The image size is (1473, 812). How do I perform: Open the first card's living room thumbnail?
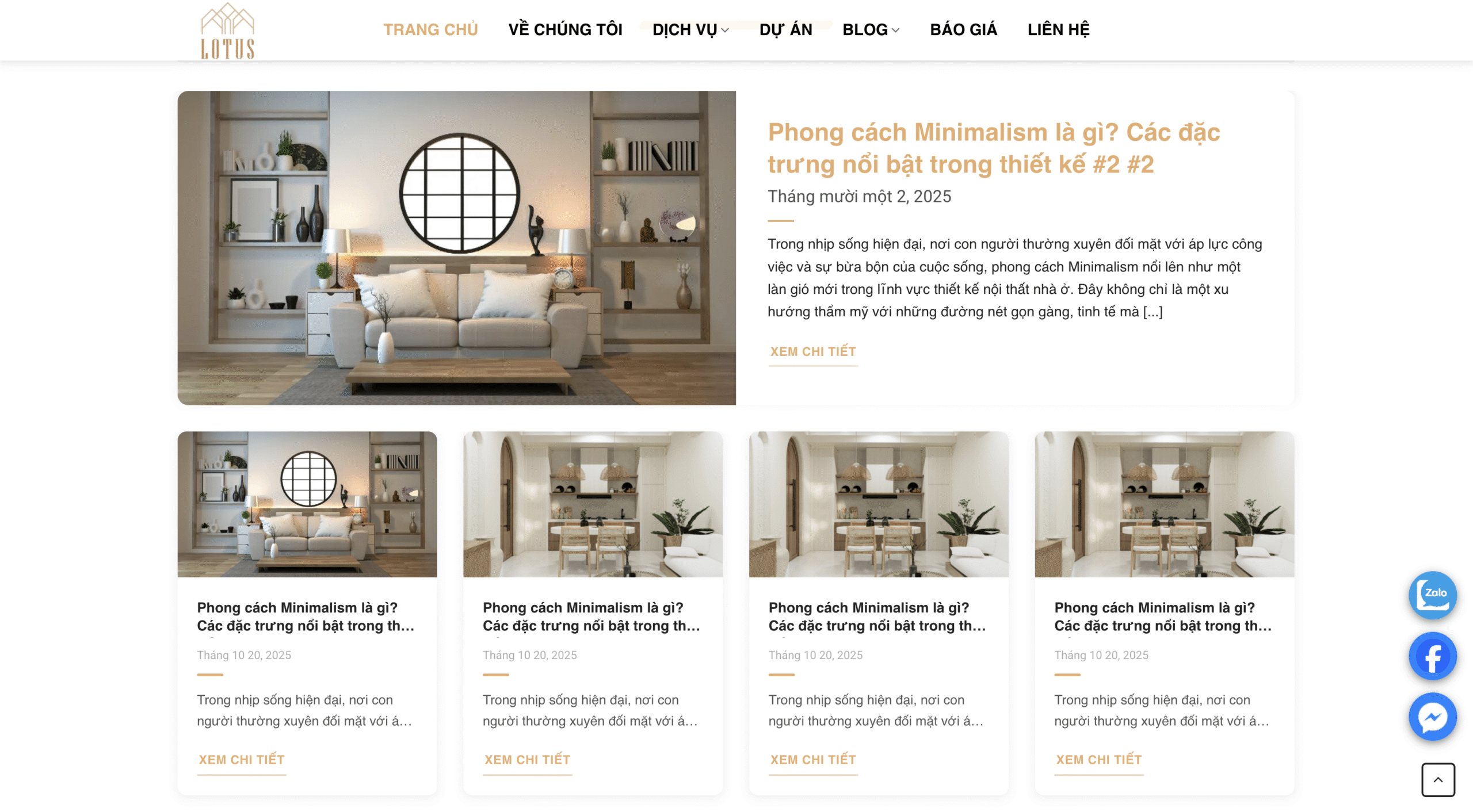[x=307, y=504]
